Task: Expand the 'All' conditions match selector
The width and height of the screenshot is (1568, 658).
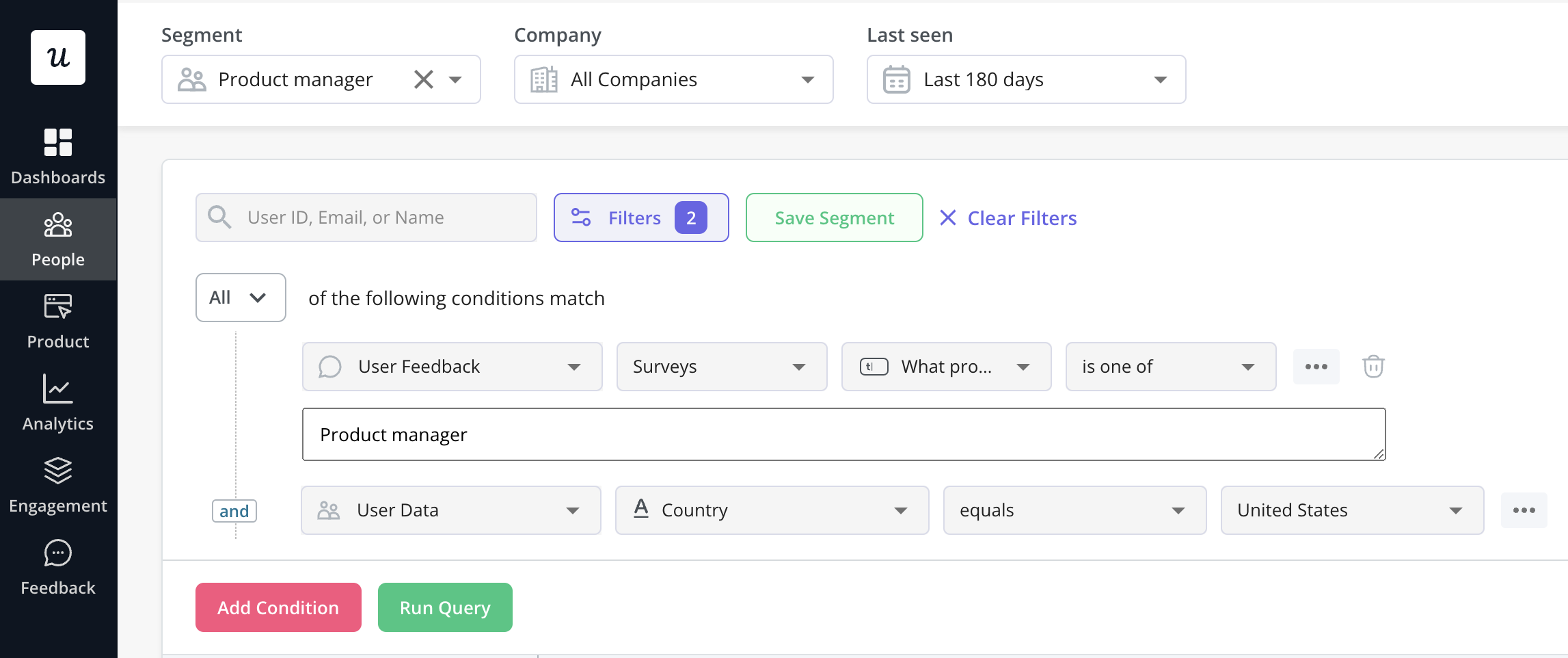Action: point(240,297)
